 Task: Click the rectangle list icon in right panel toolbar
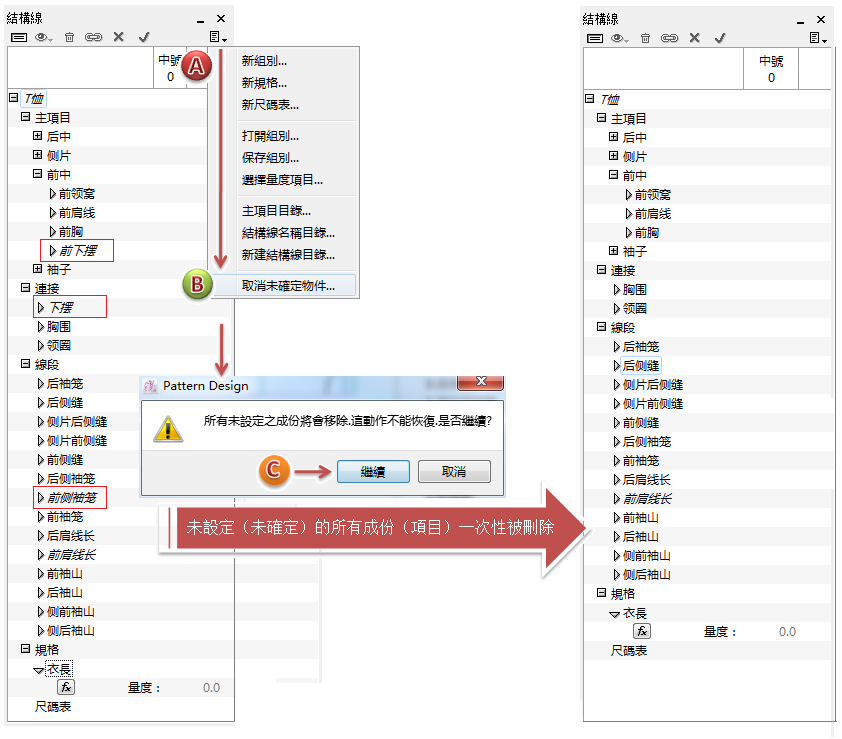click(x=594, y=38)
